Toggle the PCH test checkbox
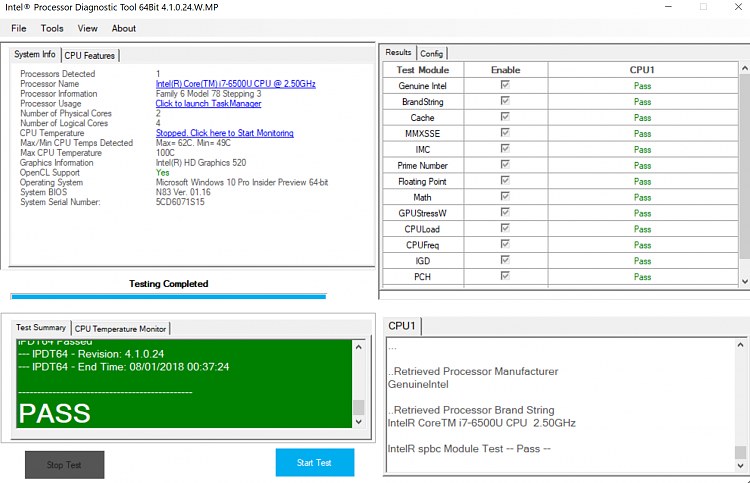 [x=505, y=275]
